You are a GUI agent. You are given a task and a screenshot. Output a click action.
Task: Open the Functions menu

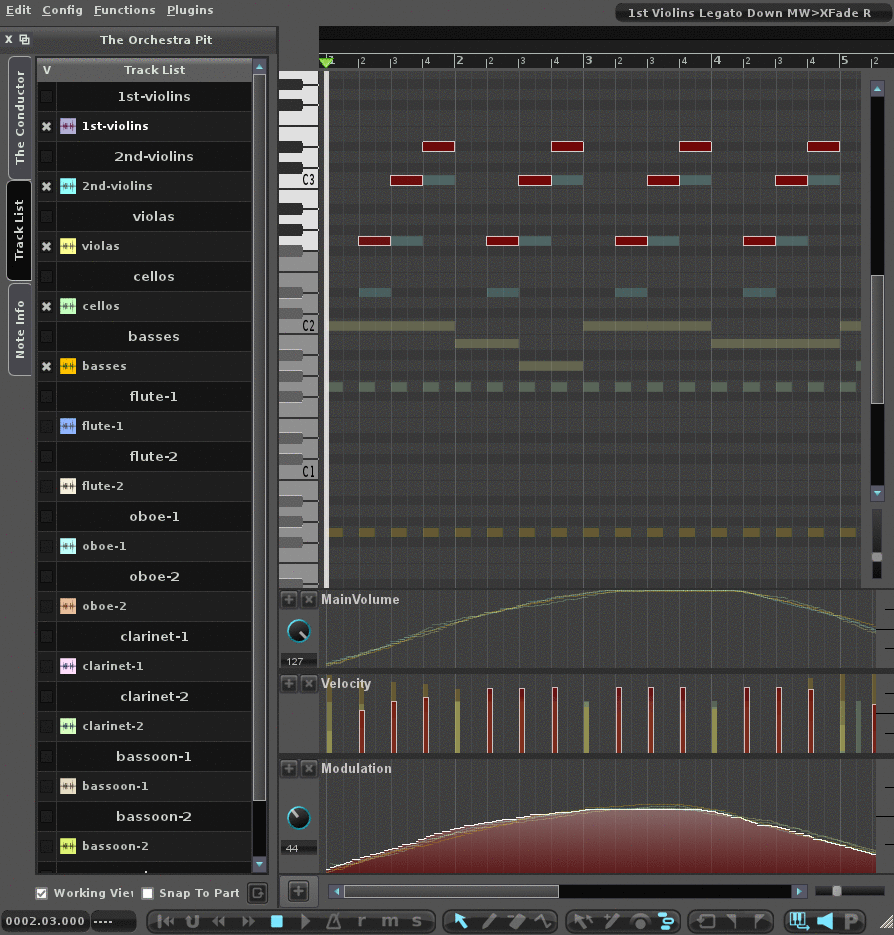point(124,10)
